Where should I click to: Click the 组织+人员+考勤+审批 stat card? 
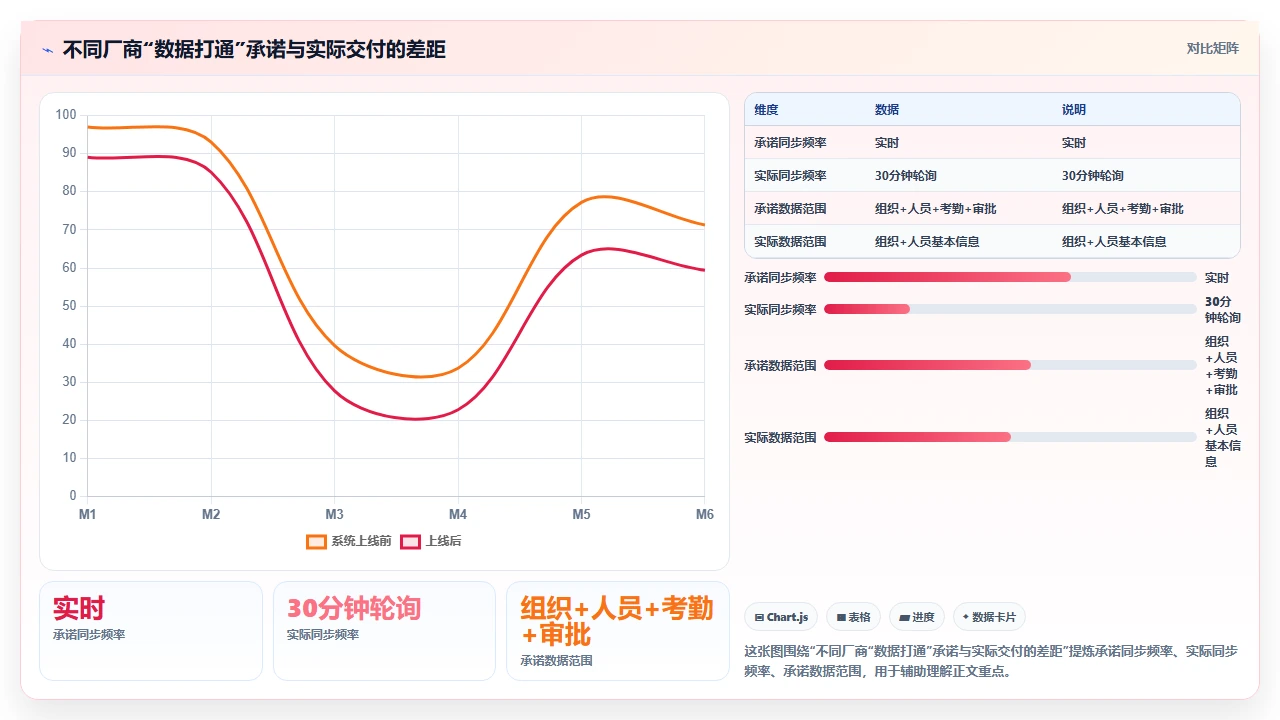click(618, 631)
